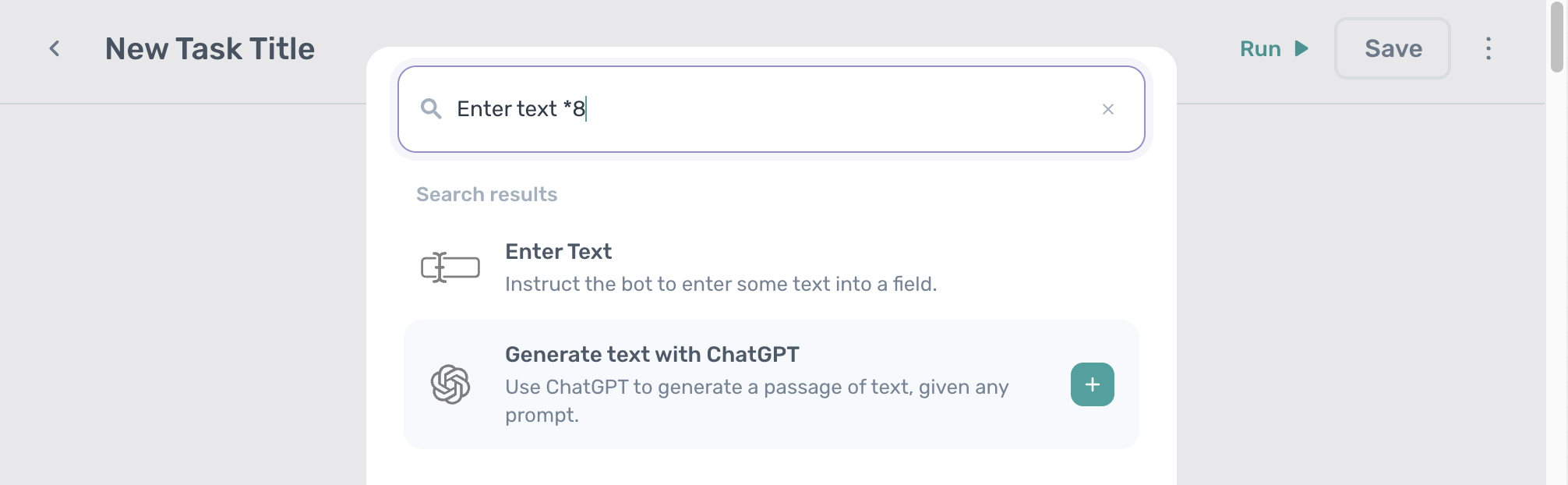The image size is (1568, 485).
Task: Click the ChatGPT OpenAI logo icon
Action: [x=449, y=384]
